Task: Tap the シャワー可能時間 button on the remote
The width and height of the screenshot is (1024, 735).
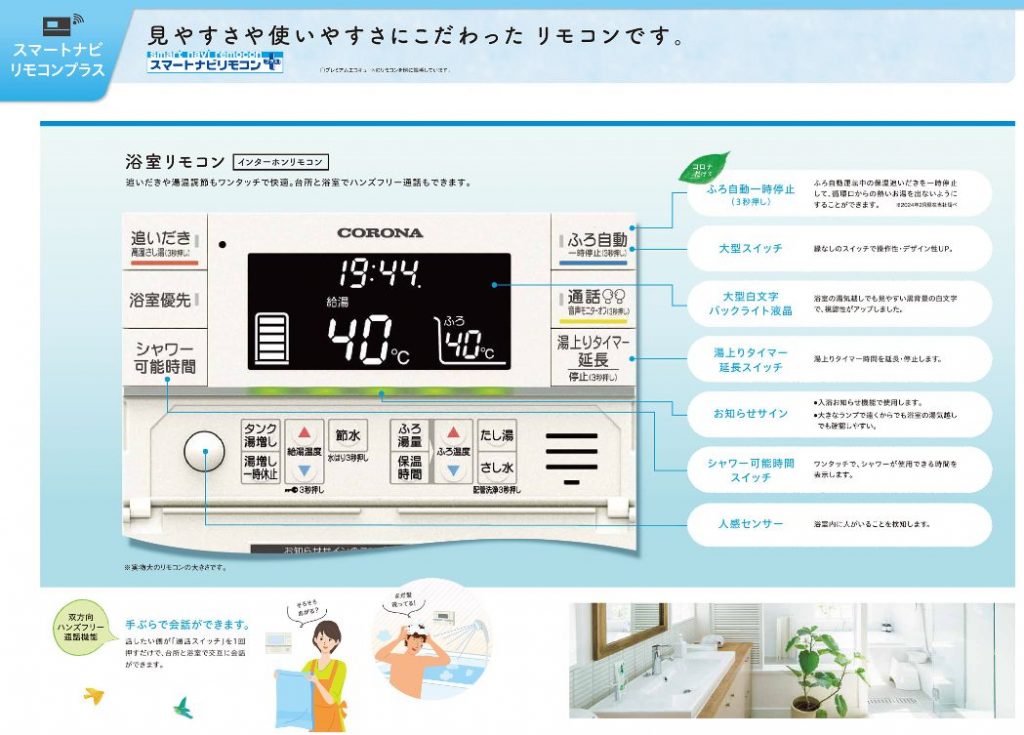Action: [165, 357]
